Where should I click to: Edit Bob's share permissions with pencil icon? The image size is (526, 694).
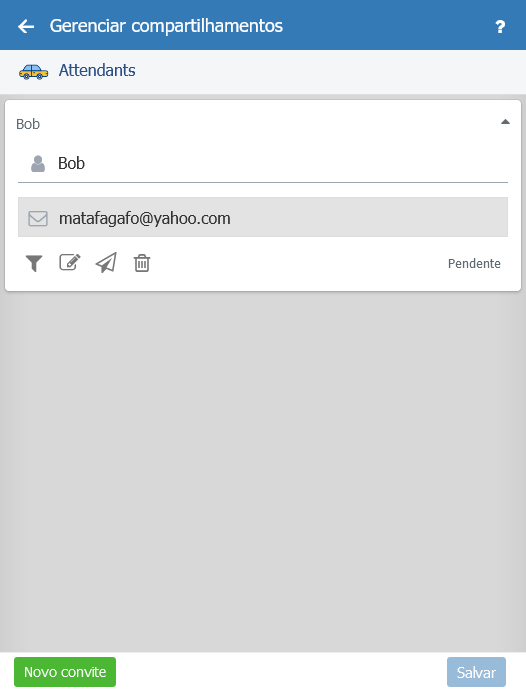point(70,262)
